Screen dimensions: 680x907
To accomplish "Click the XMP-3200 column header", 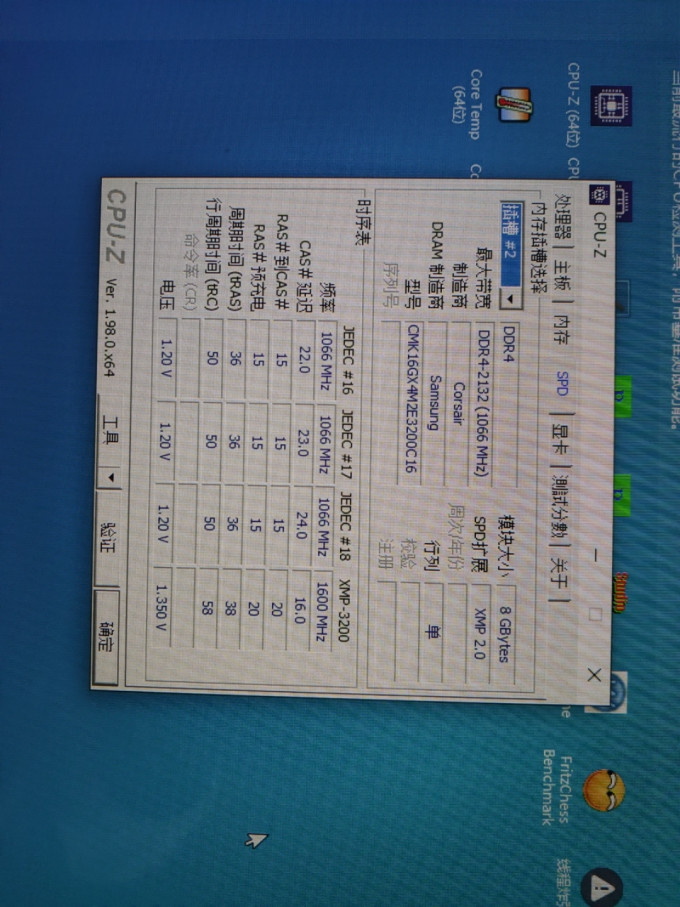I will [x=343, y=610].
